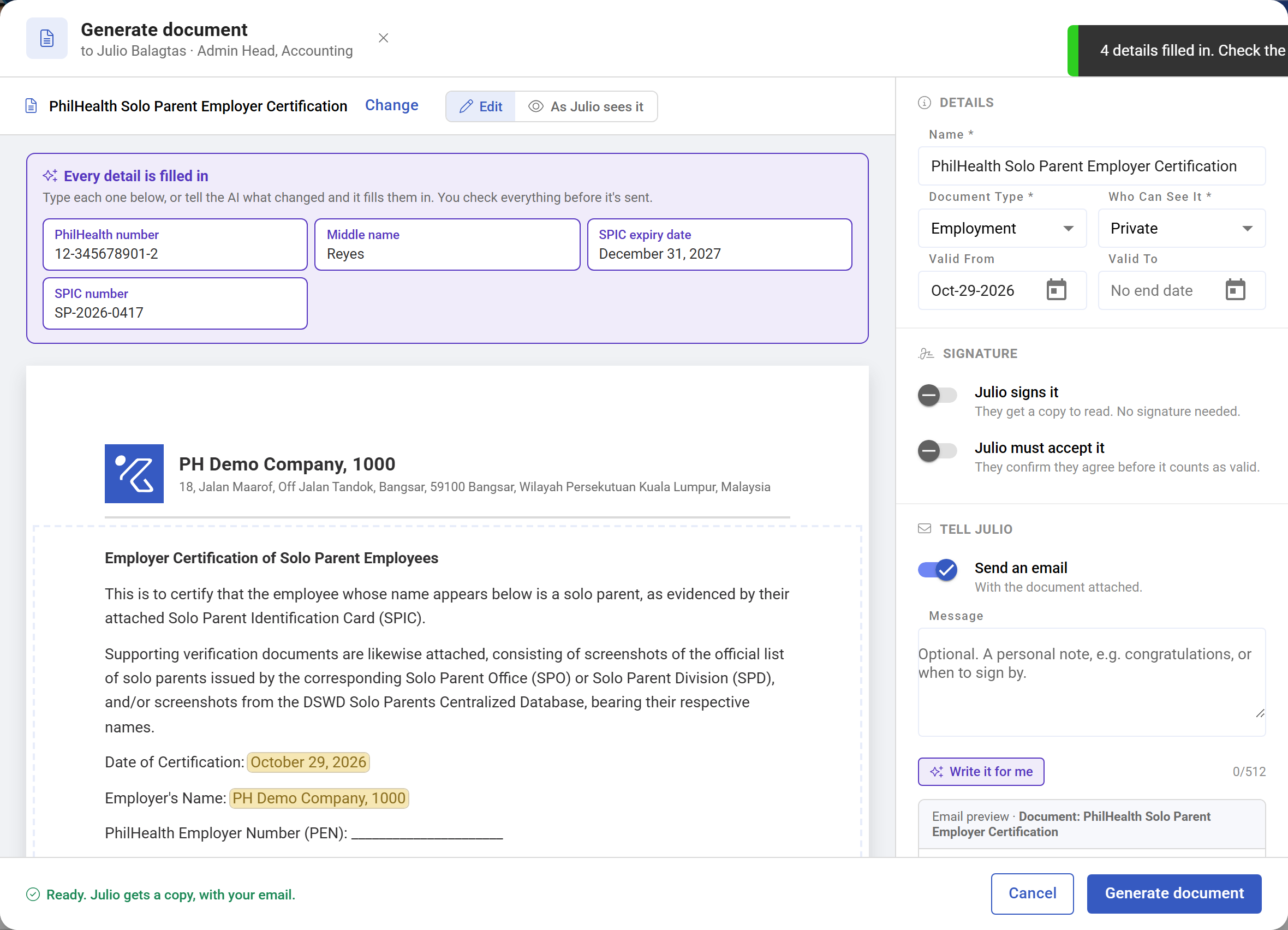Click Write it for me button
Screen dimensions: 1288x930
tap(981, 772)
